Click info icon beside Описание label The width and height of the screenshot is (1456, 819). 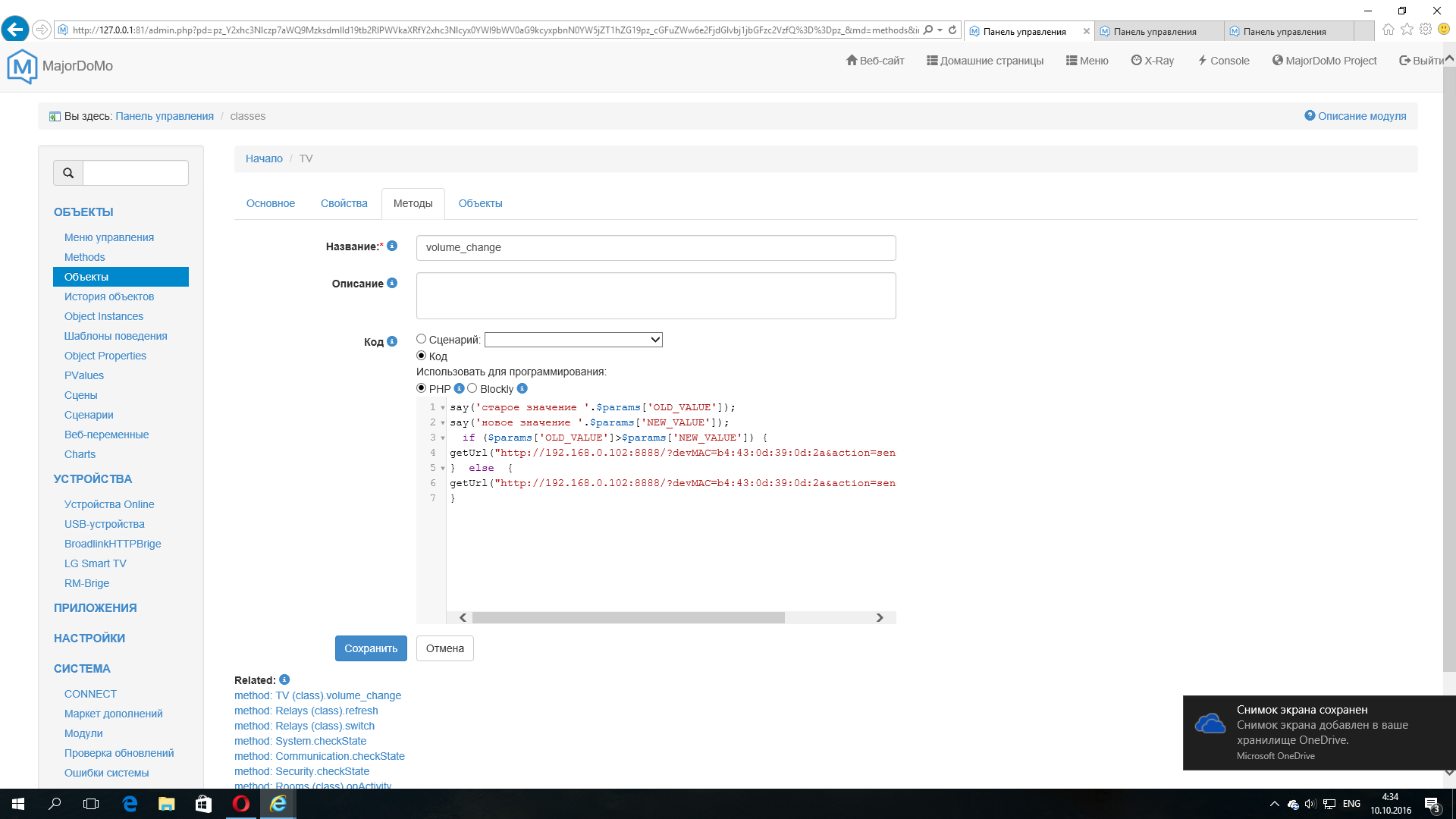pyautogui.click(x=392, y=283)
